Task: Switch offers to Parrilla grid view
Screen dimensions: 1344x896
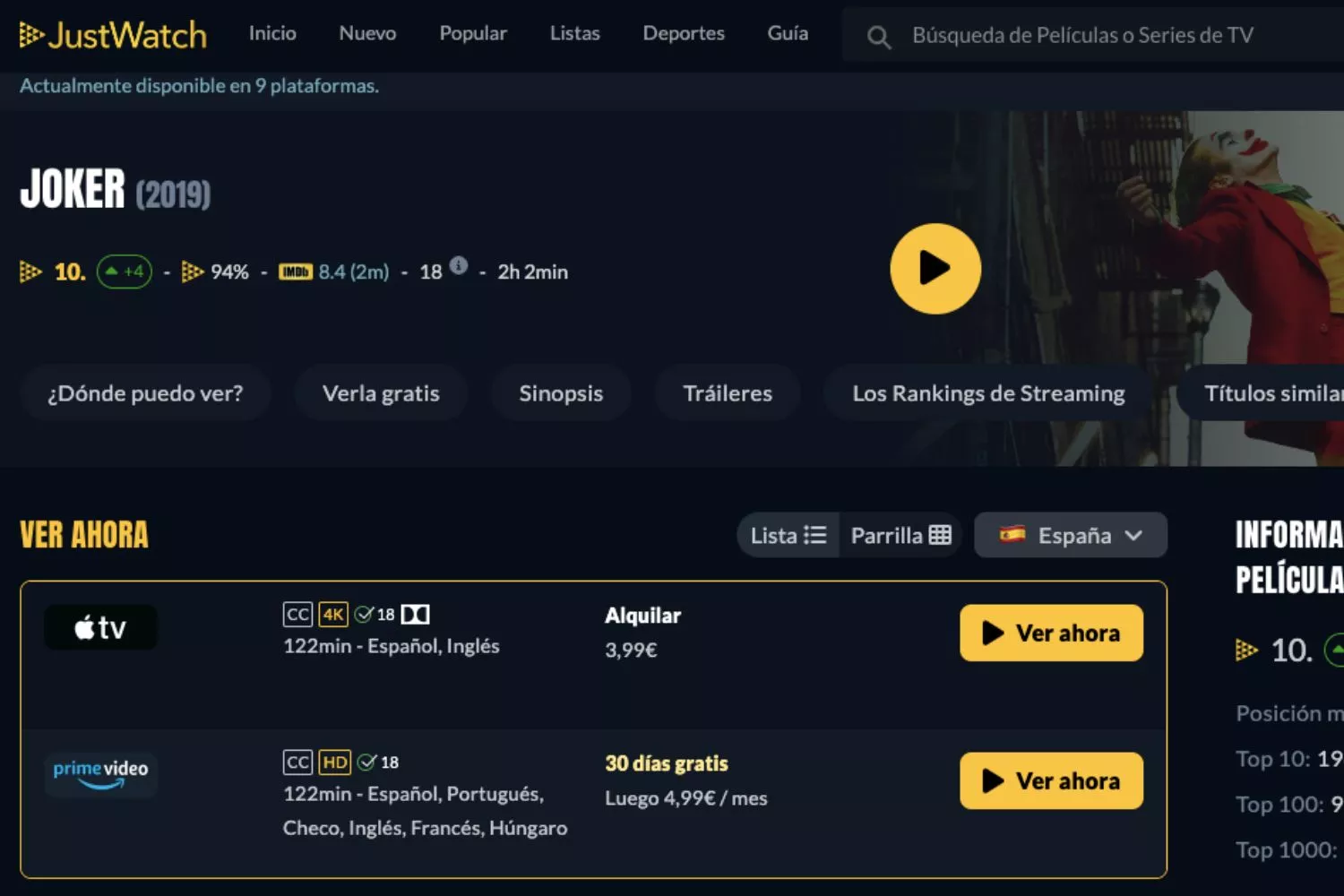Action: [900, 535]
